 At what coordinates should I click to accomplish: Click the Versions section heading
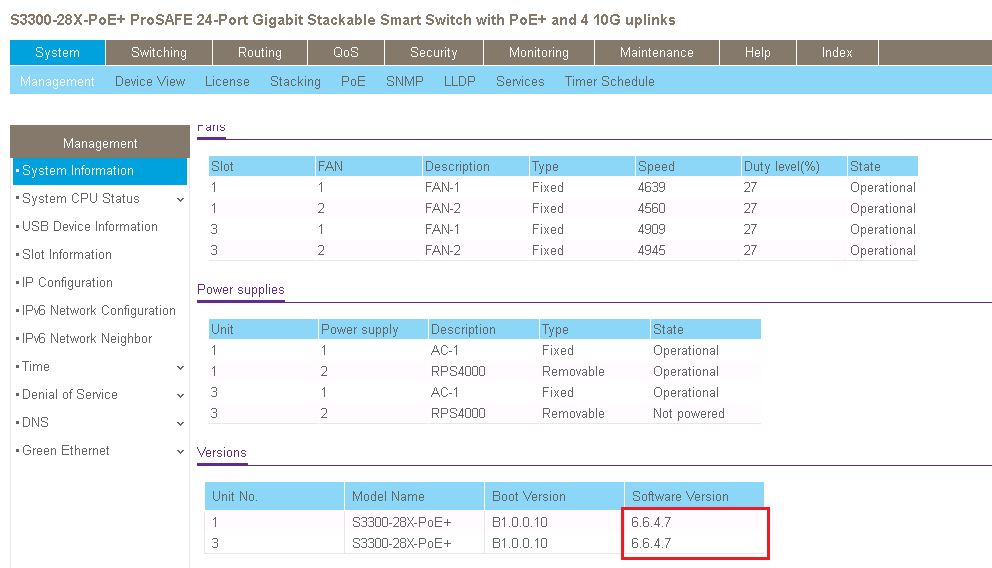coord(221,453)
